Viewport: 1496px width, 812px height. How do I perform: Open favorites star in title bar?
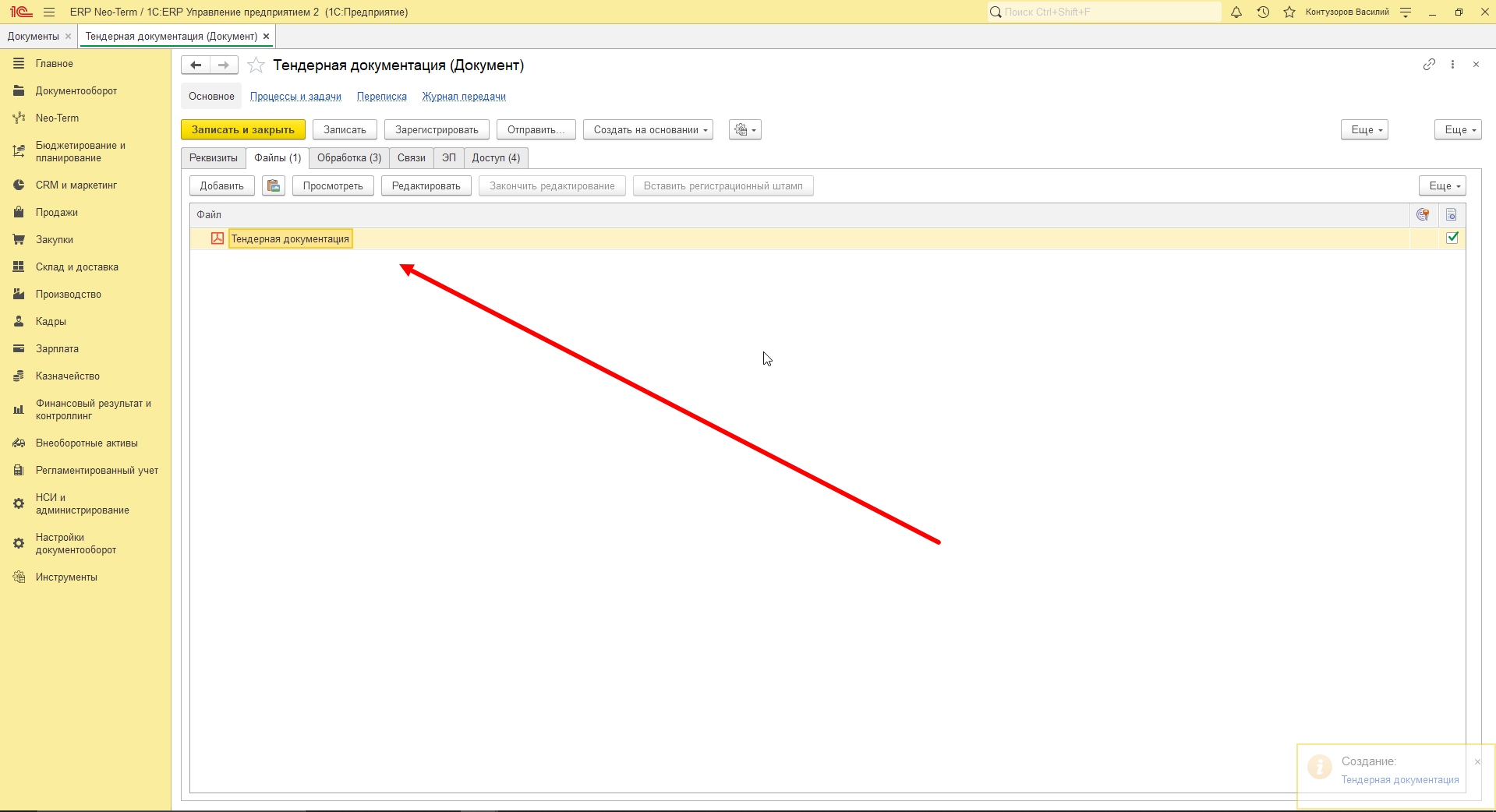[x=1289, y=12]
